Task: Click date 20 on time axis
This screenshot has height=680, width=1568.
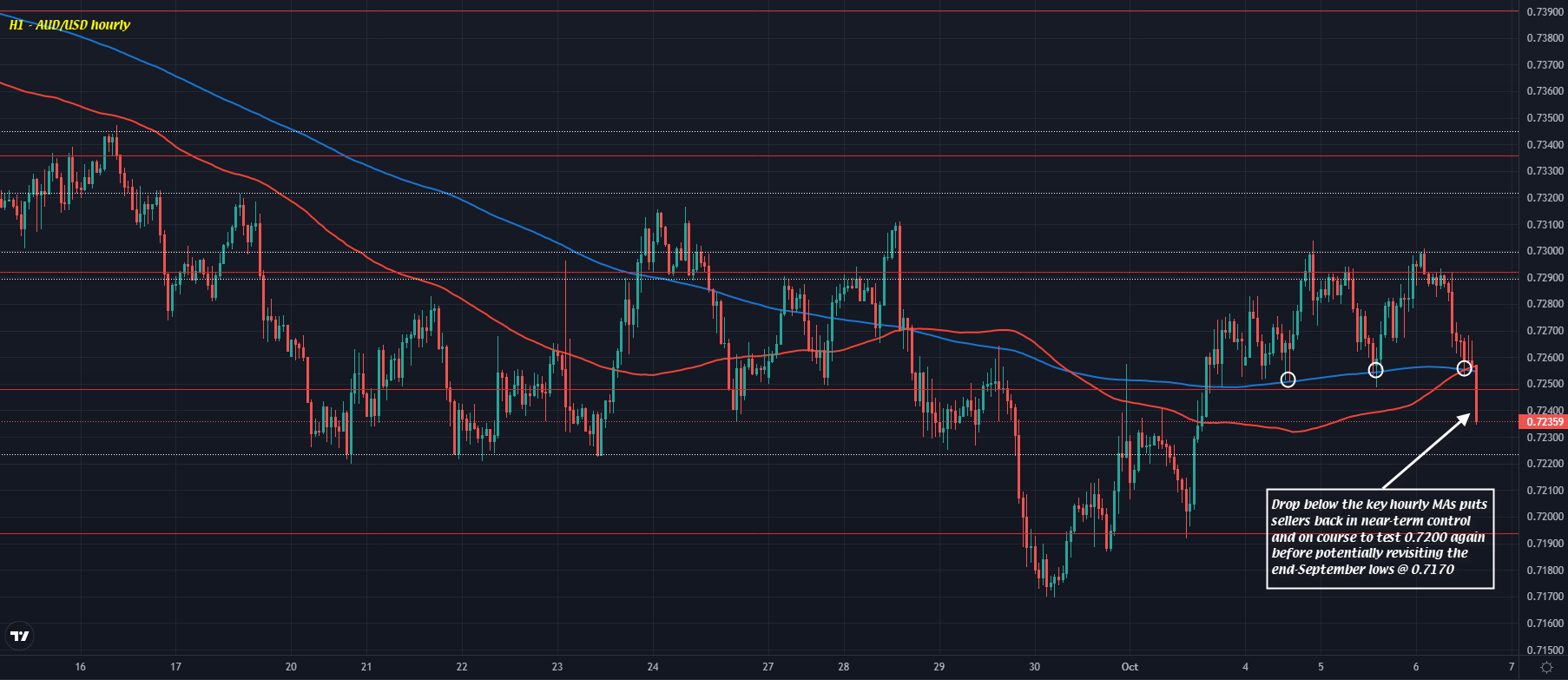Action: [x=291, y=667]
